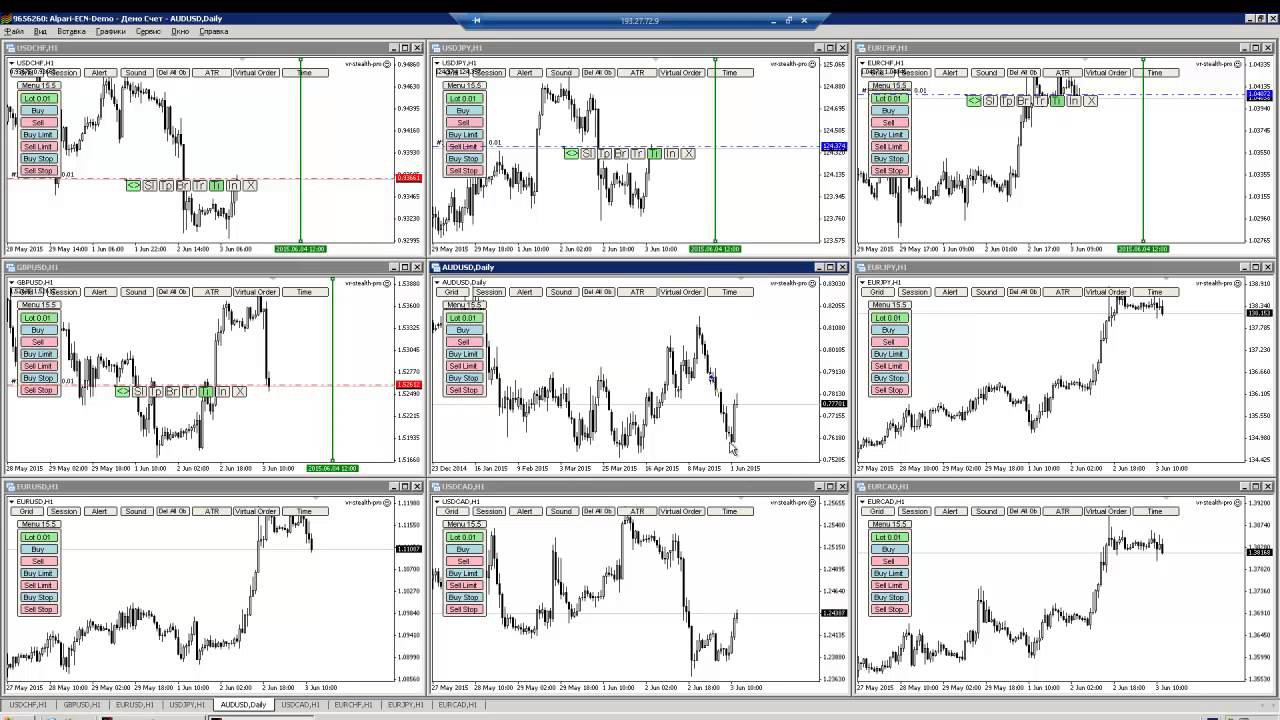Click Buy Limit in the EURJPY chart

pos(888,354)
